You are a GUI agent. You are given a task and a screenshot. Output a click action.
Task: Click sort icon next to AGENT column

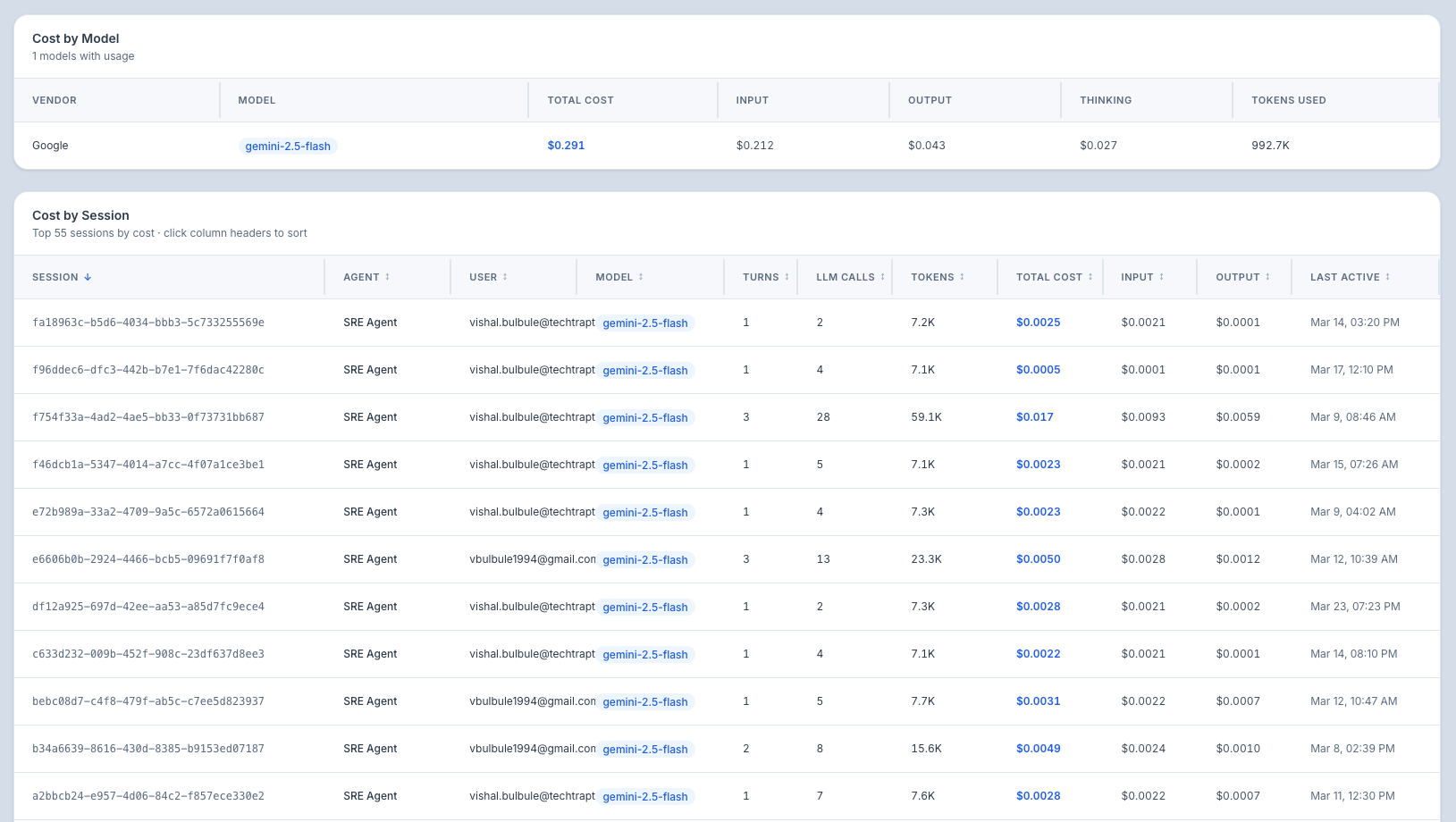[387, 277]
